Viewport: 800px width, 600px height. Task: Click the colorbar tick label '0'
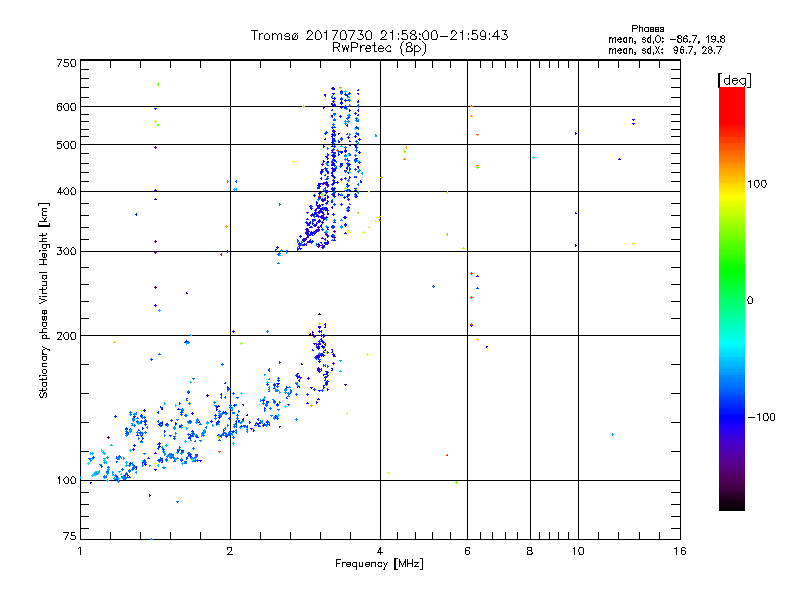750,301
